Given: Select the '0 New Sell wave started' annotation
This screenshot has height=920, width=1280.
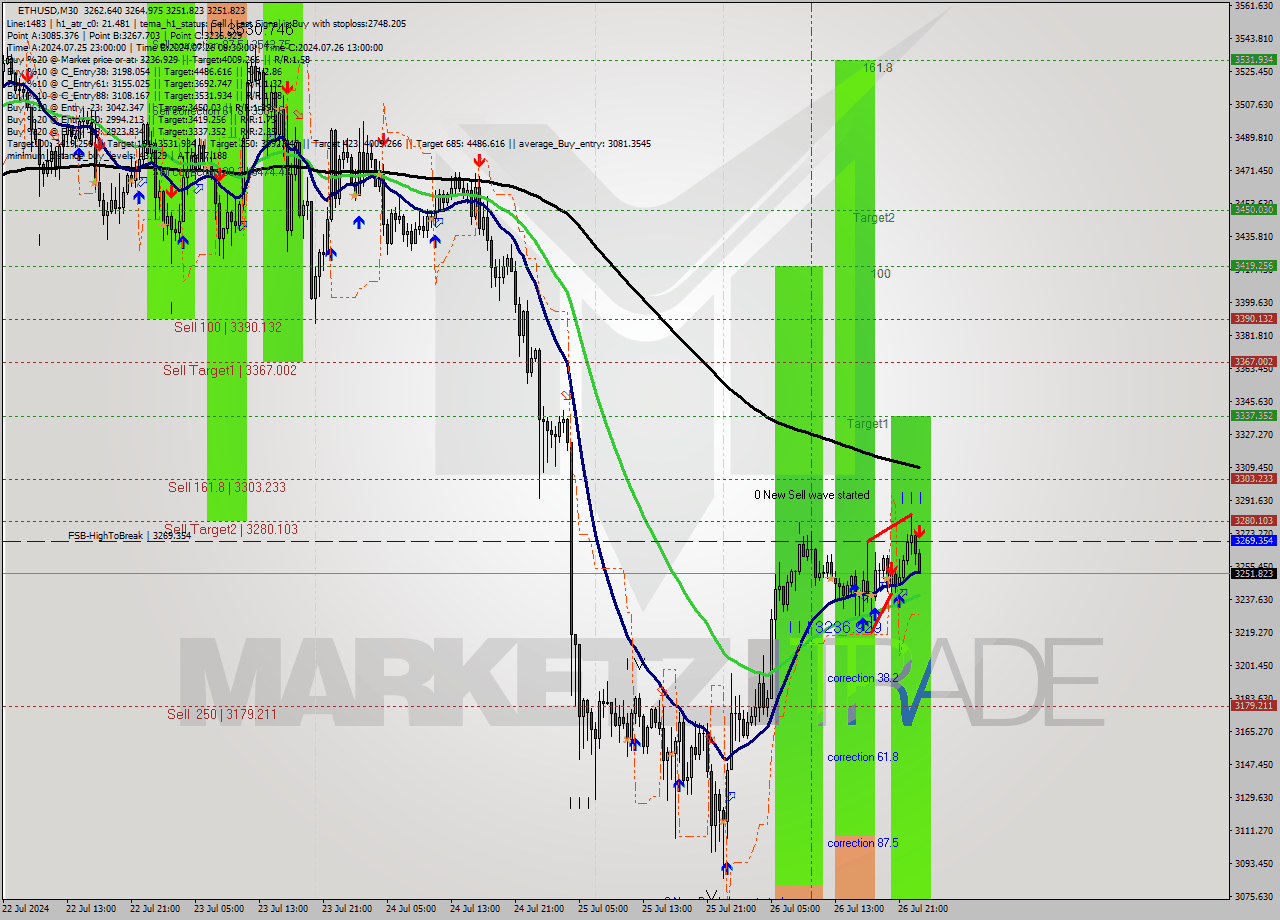Looking at the screenshot, I should 812,495.
